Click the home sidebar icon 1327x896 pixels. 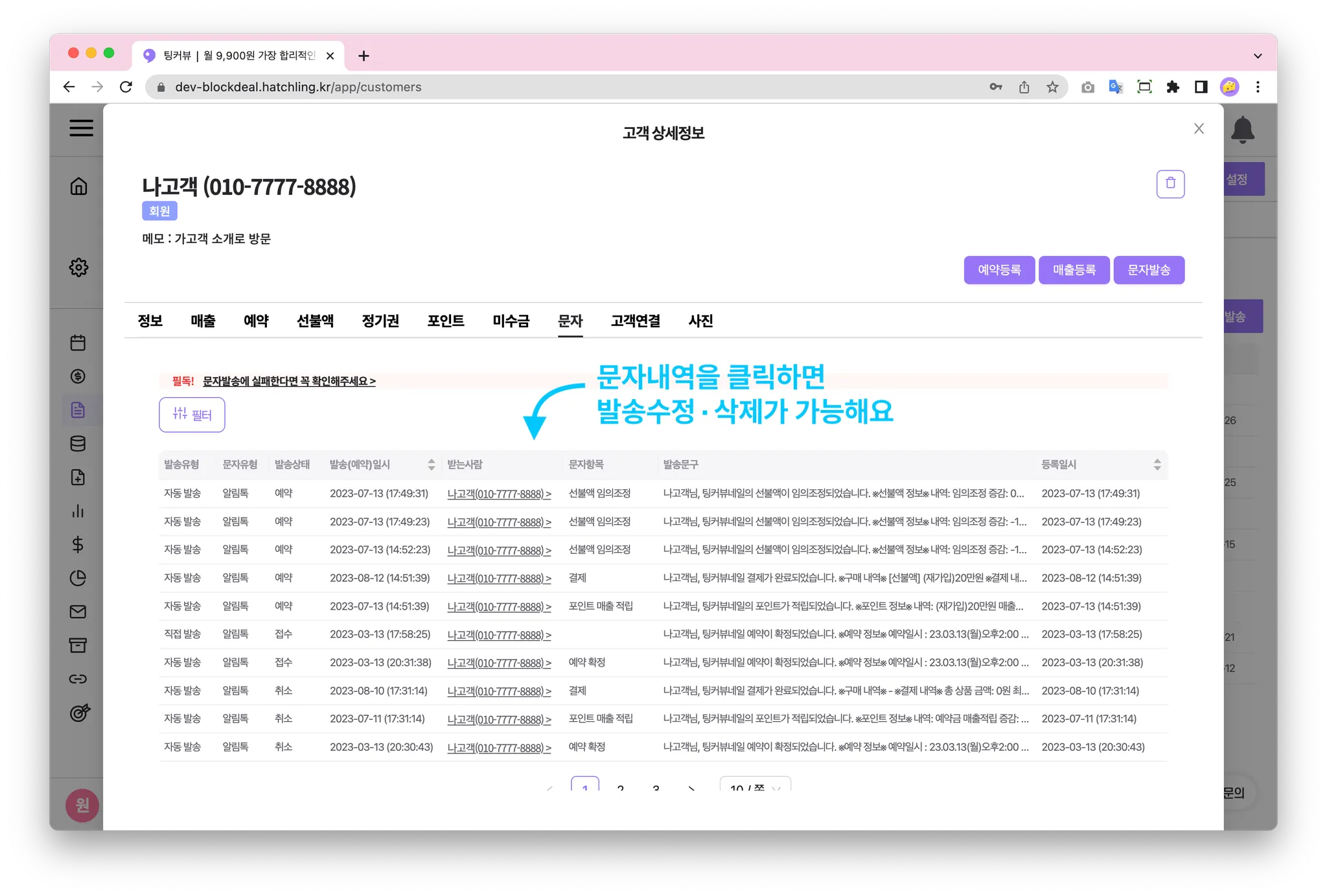(x=78, y=187)
